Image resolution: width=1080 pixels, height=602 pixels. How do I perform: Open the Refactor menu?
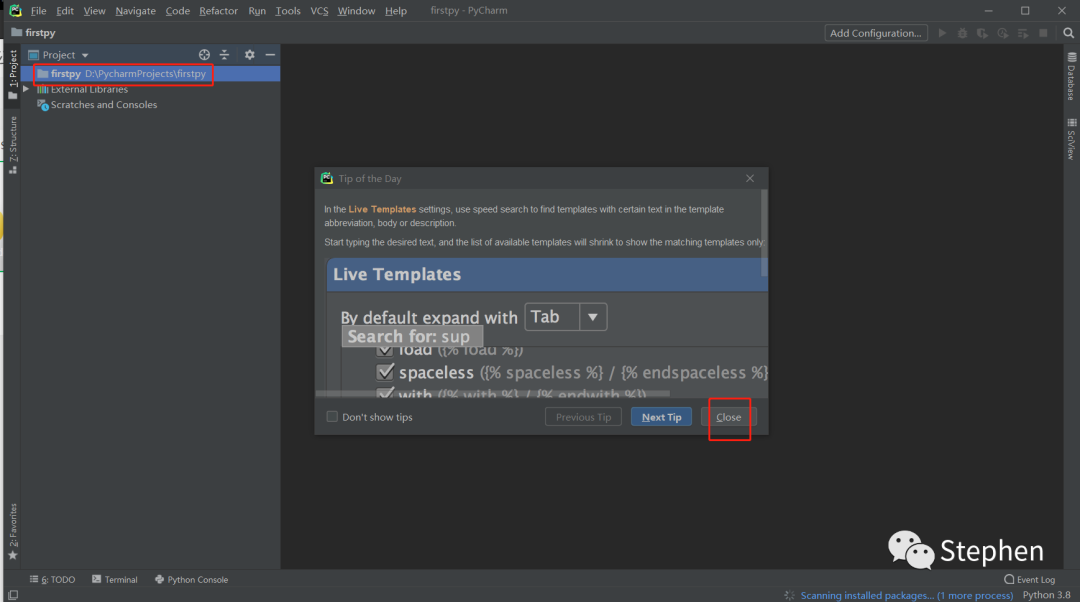(218, 10)
